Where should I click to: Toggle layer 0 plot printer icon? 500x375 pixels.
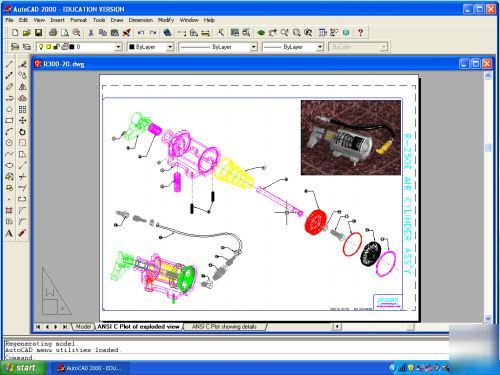65,47
